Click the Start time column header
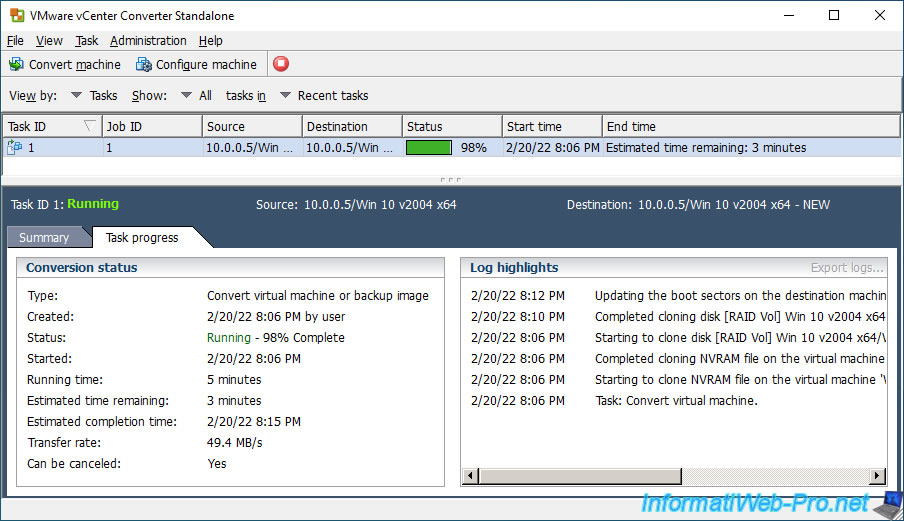Screen dimensions: 904x521 [x=552, y=126]
